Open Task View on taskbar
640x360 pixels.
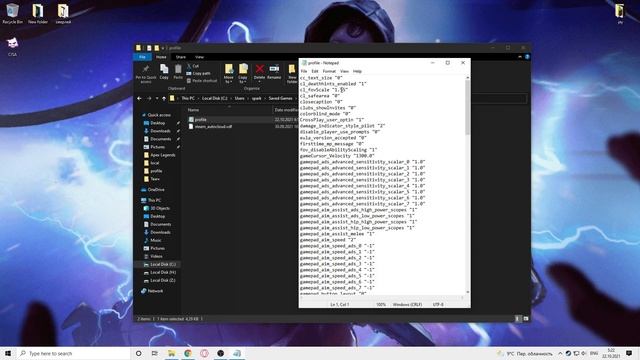(x=155, y=353)
